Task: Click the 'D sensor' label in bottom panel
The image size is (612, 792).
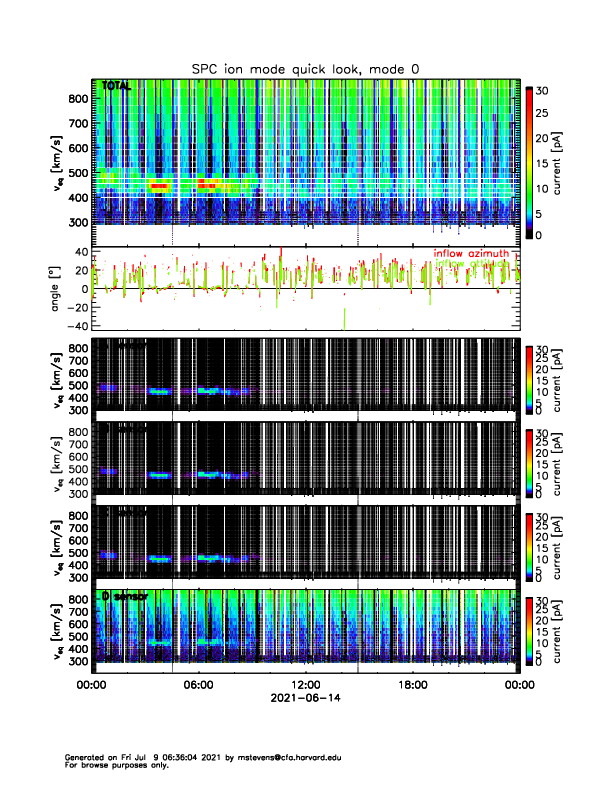Action: pos(124,596)
